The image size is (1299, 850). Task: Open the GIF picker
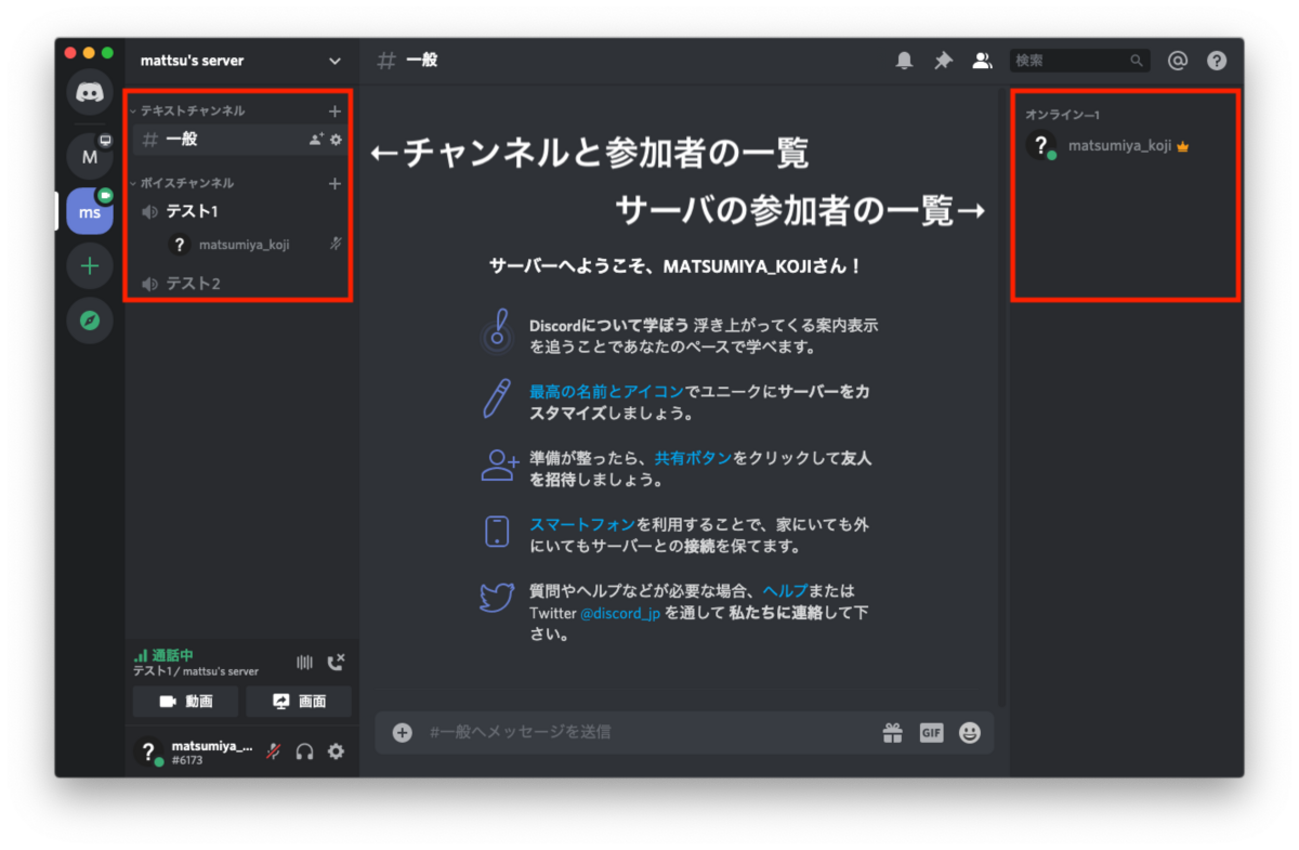click(x=931, y=733)
